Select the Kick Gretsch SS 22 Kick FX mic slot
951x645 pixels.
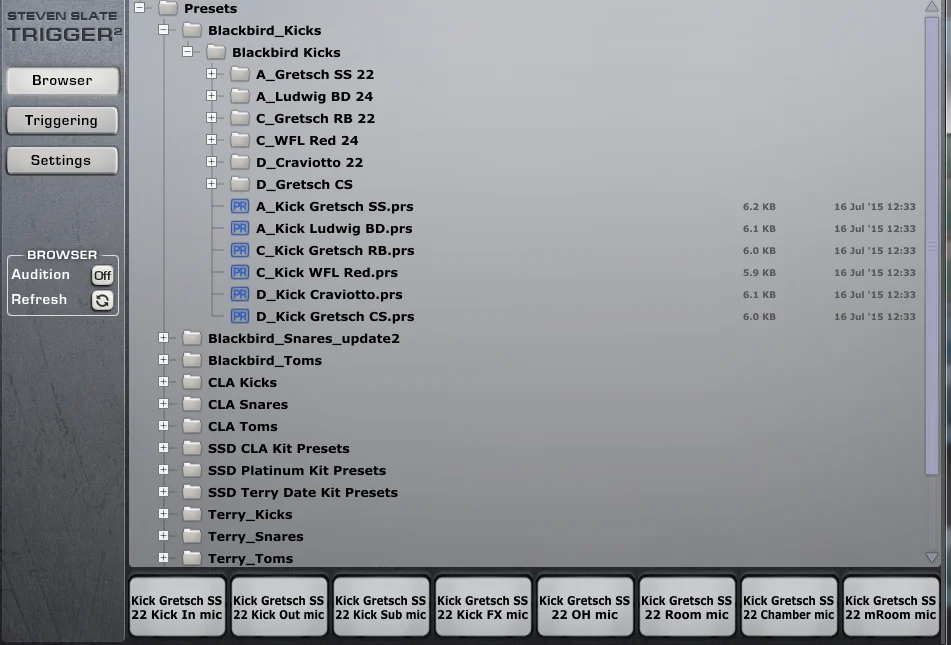point(483,607)
